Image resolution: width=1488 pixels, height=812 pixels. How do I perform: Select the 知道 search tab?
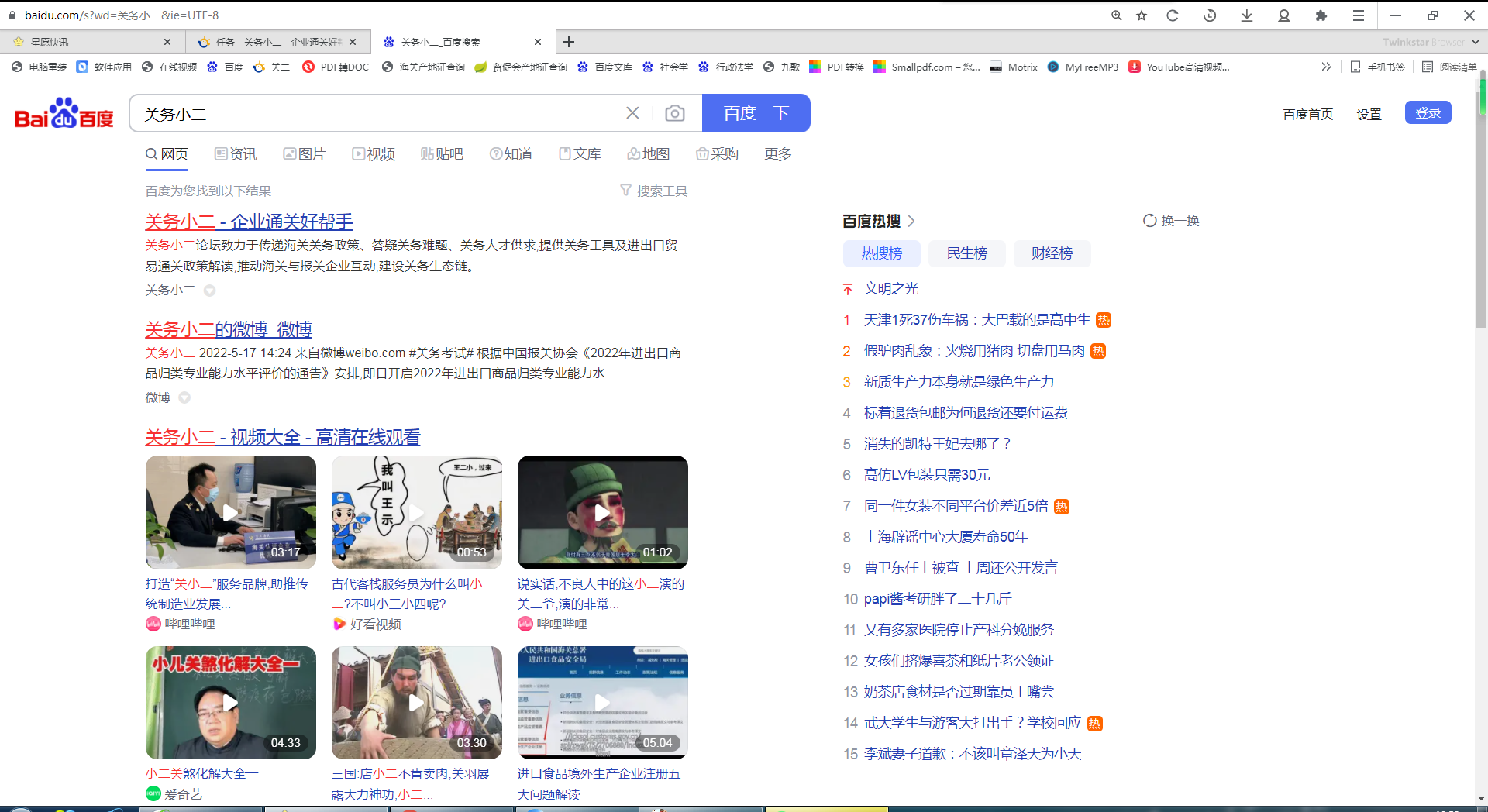511,154
